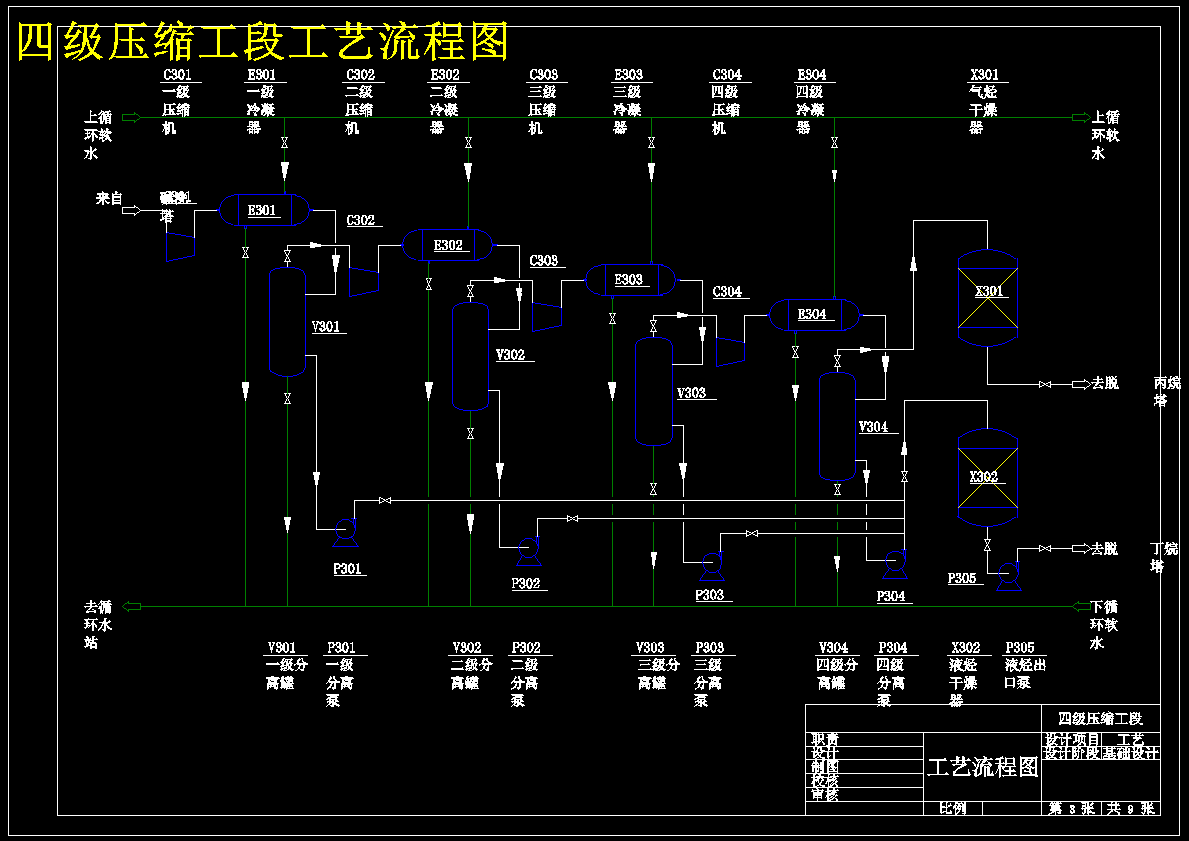Viewport: 1189px width, 841px height.
Task: Click the 职责 cell in title block
Action: click(x=864, y=739)
